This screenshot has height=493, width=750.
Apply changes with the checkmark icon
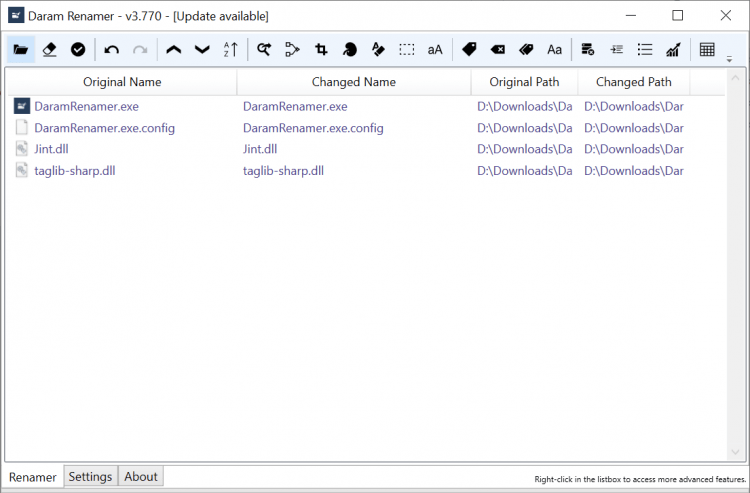78,49
